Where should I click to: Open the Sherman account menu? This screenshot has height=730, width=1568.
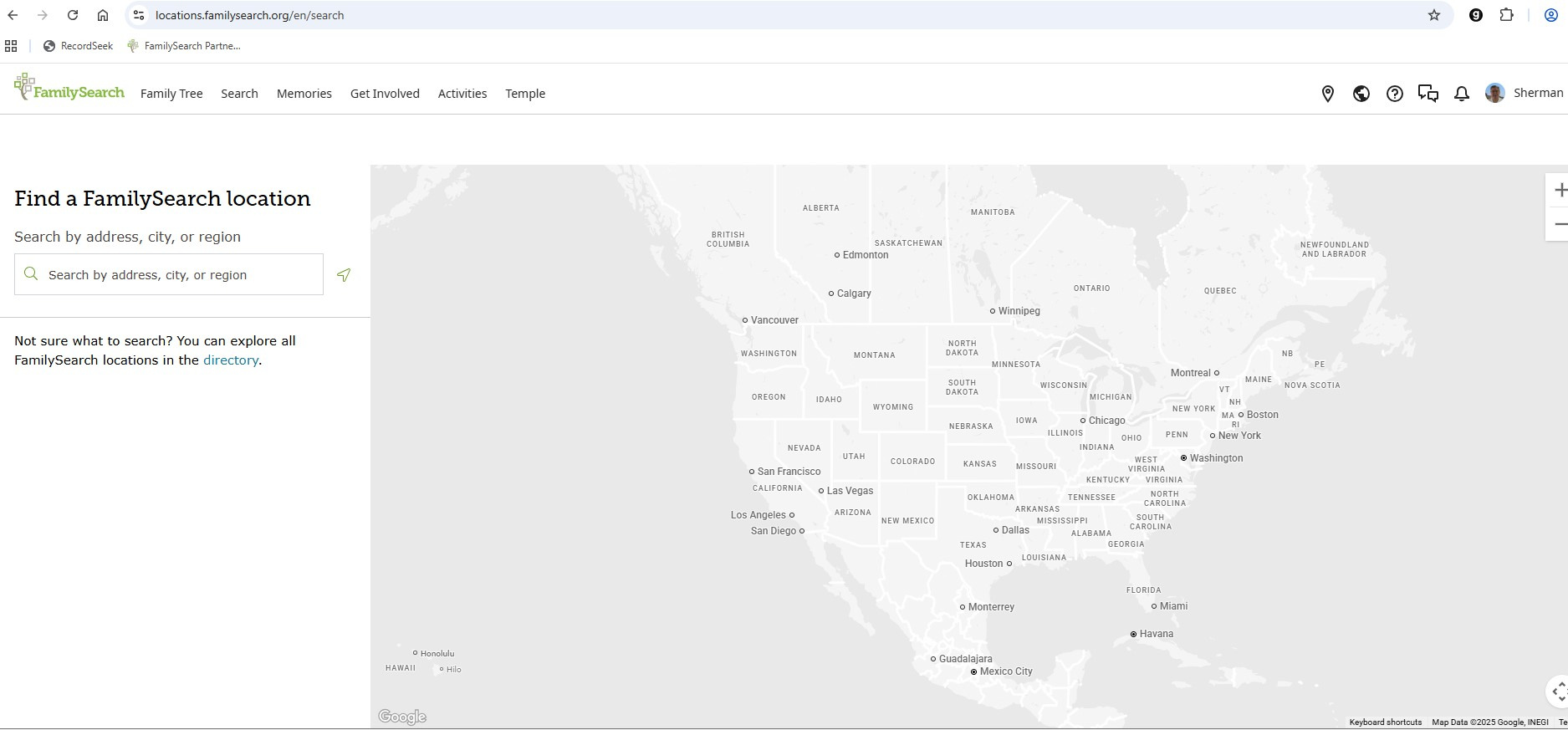(1539, 93)
